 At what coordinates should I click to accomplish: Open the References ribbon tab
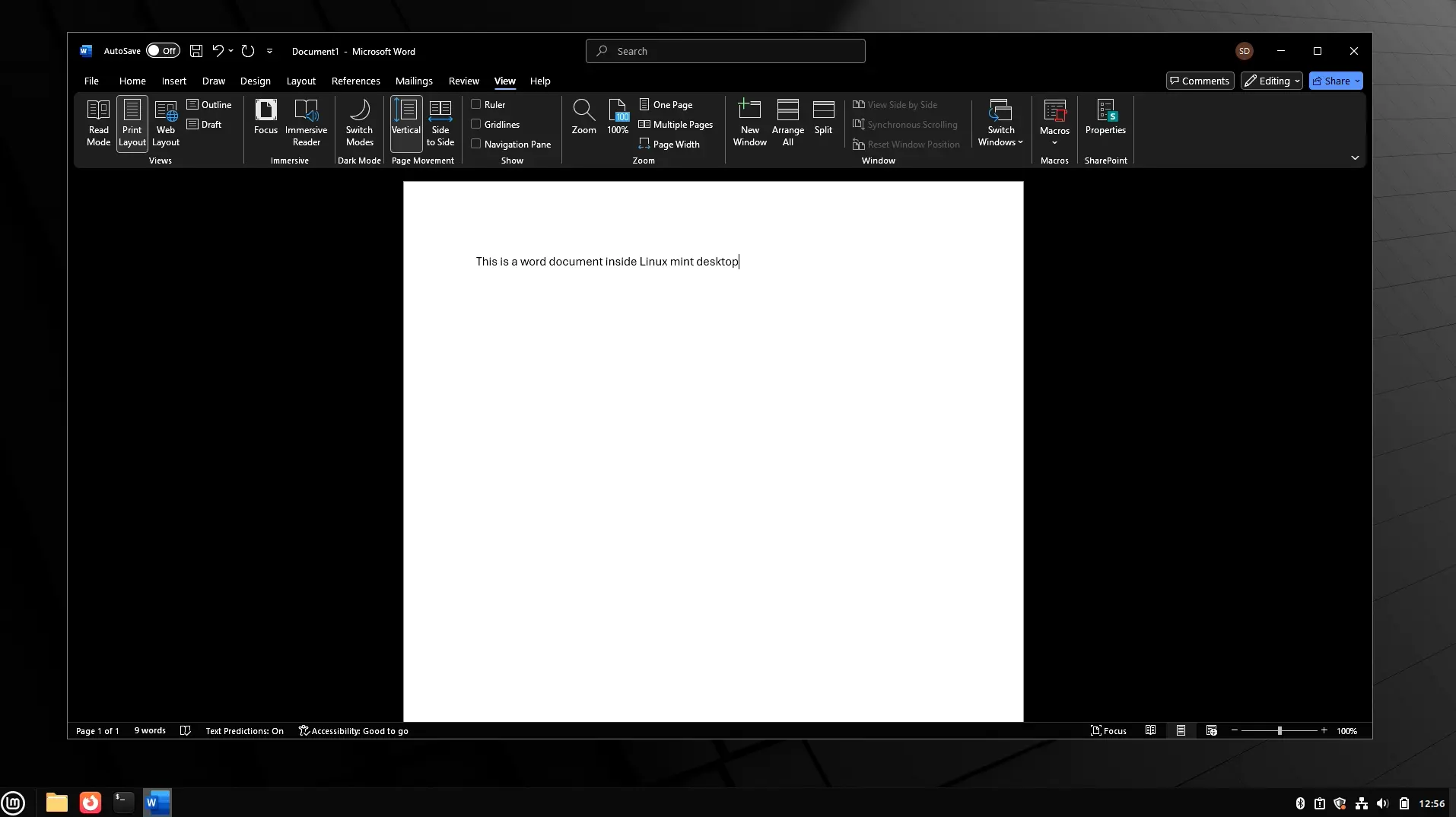(x=355, y=81)
